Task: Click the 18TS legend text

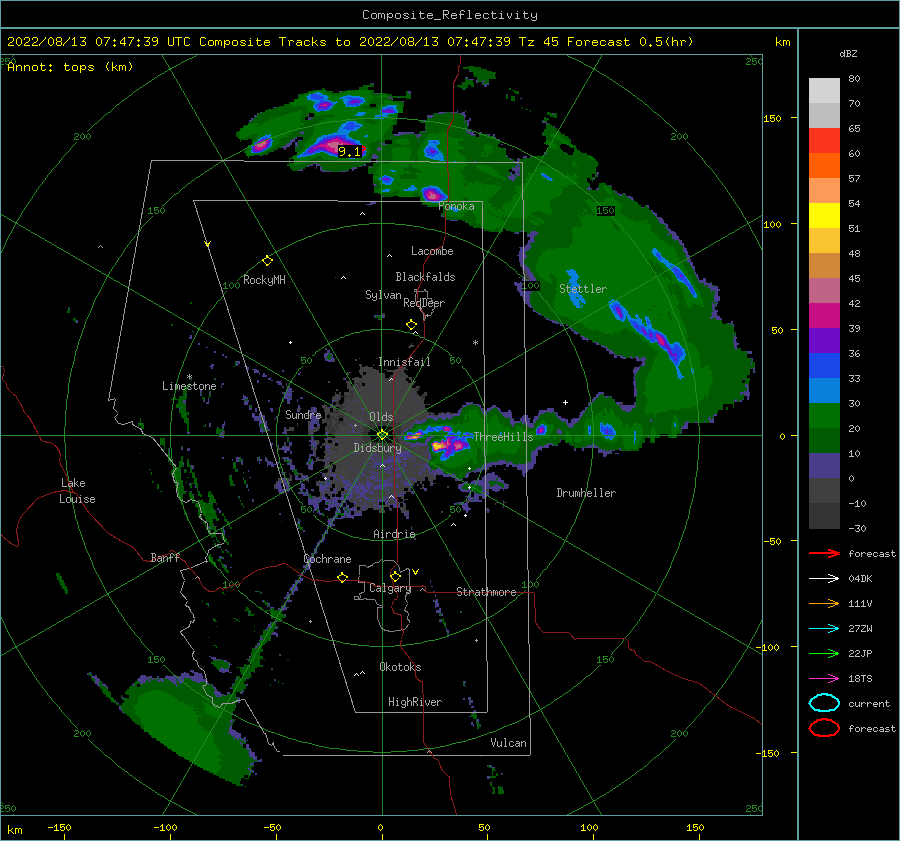Action: (x=860, y=679)
